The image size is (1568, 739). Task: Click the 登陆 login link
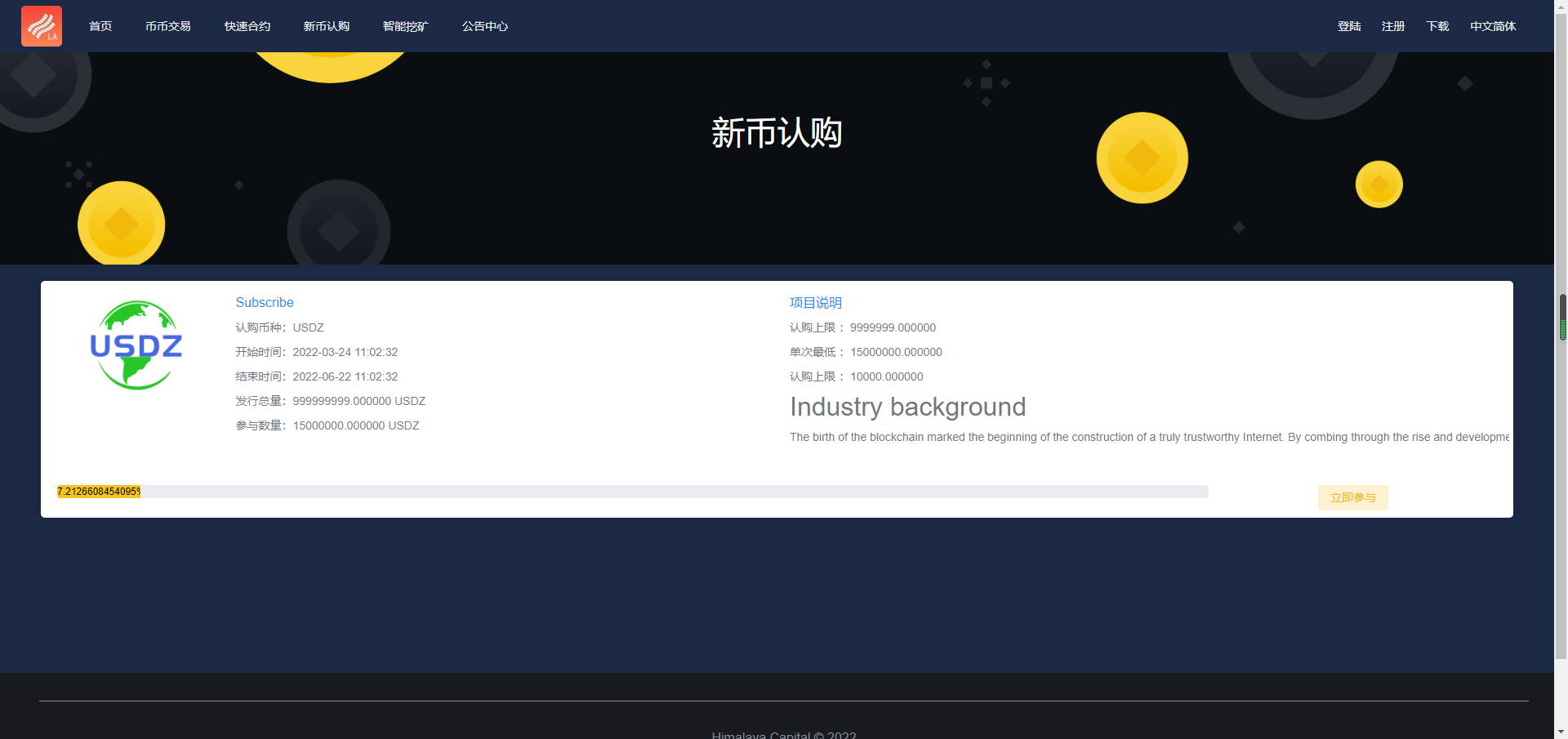click(1349, 26)
